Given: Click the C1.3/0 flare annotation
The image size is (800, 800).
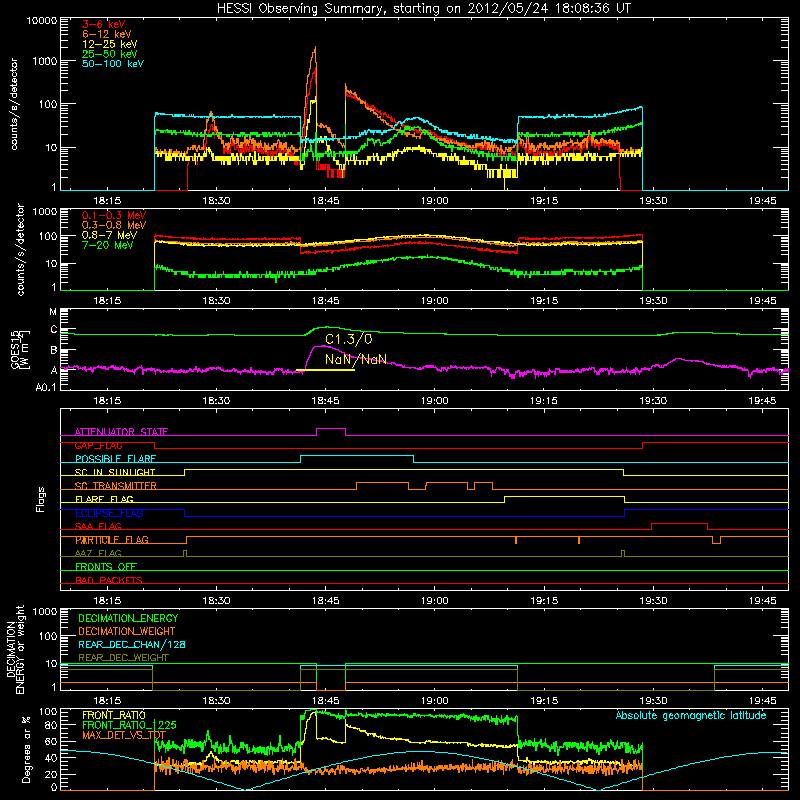Looking at the screenshot, I should click(349, 339).
